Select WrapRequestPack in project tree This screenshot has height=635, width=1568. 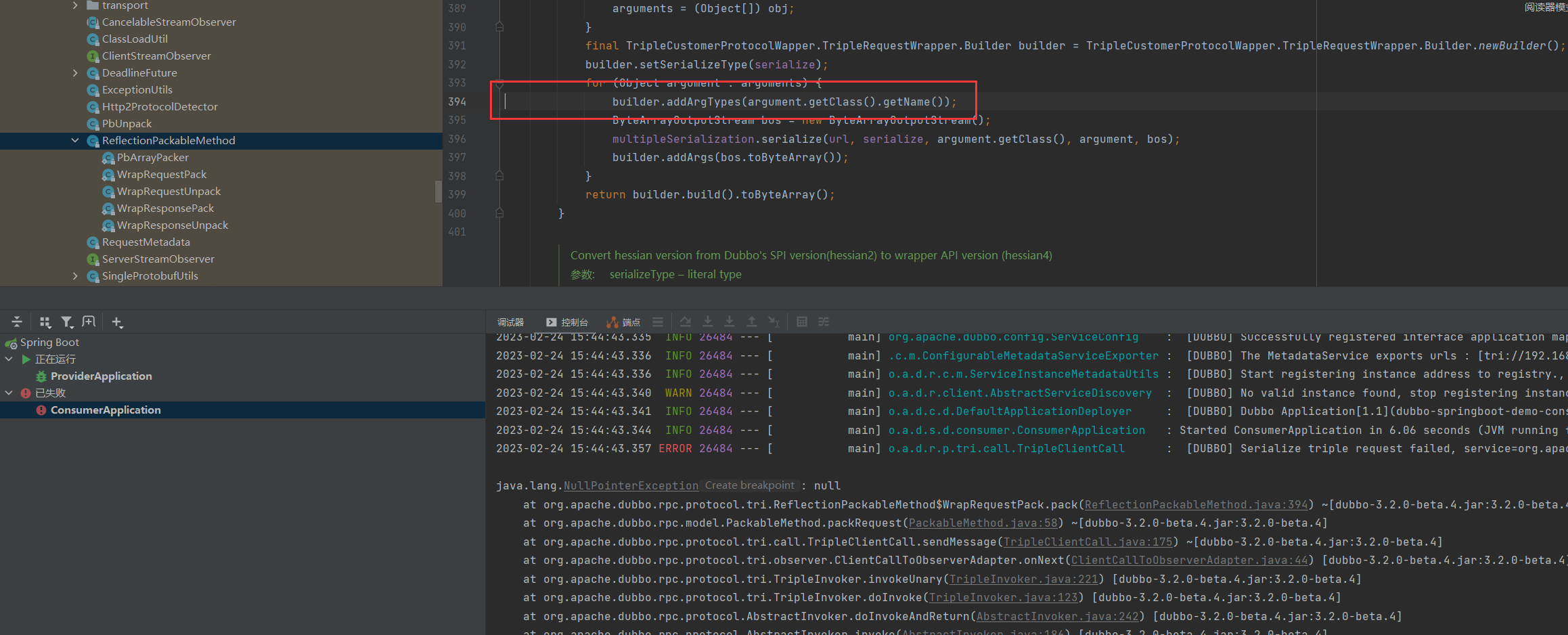click(162, 175)
